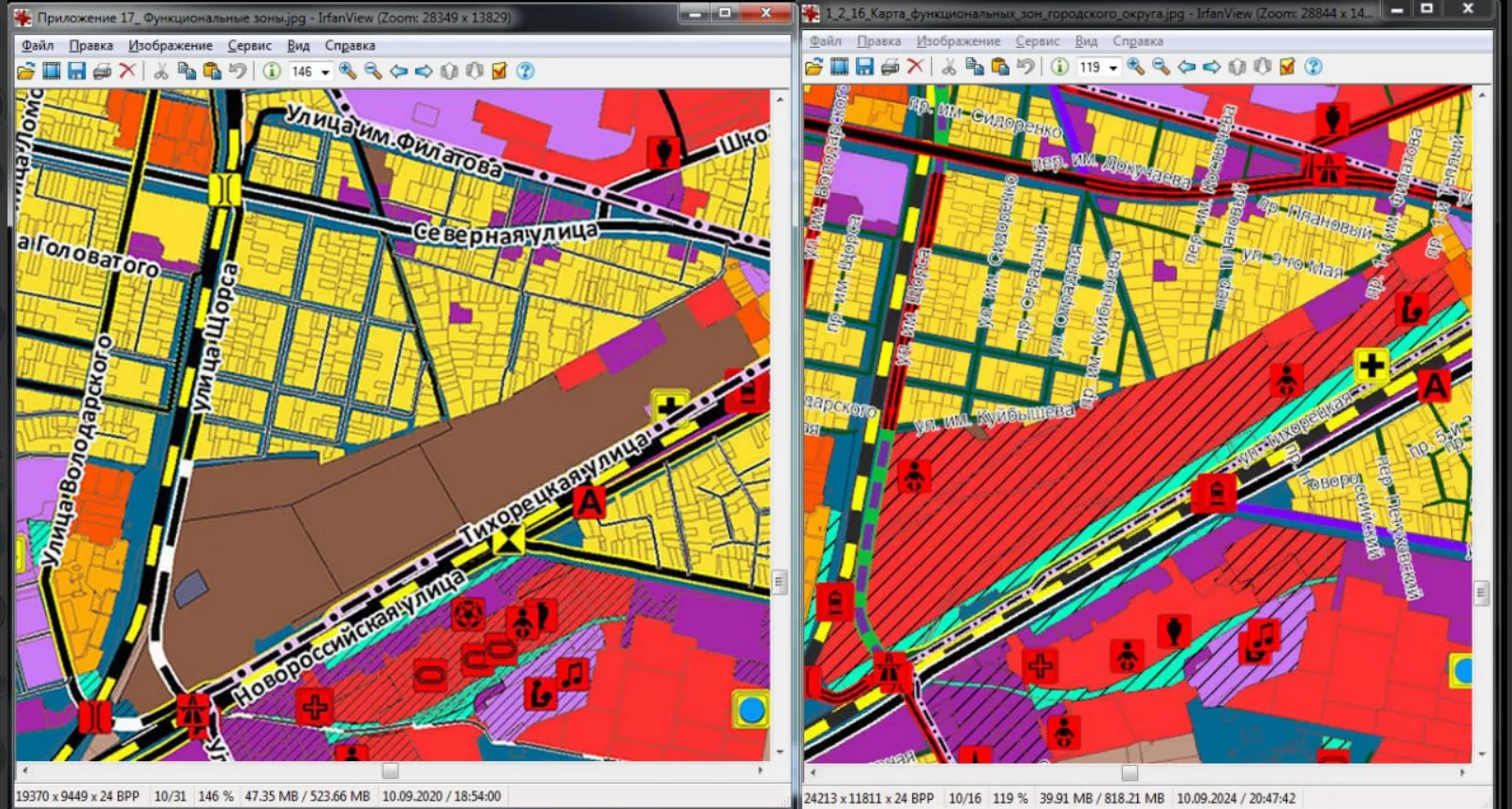Viewport: 1512px width, 809px height.
Task: Open IrfanView settings icon in the left window
Action: coord(500,71)
